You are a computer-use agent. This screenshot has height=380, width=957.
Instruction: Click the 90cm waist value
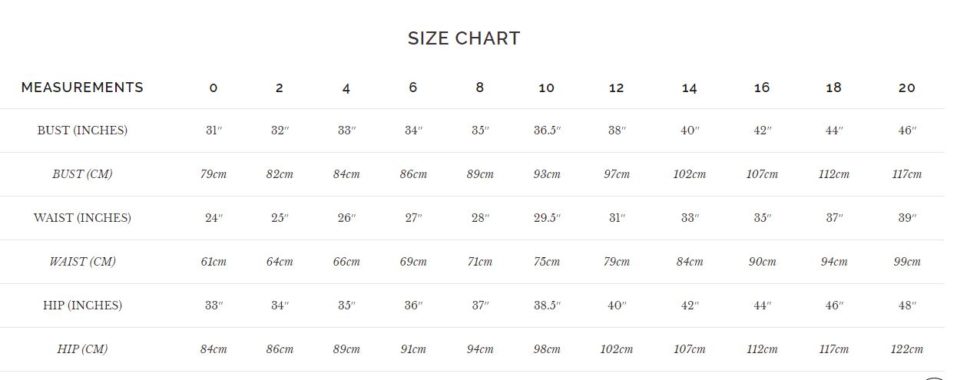tap(762, 262)
